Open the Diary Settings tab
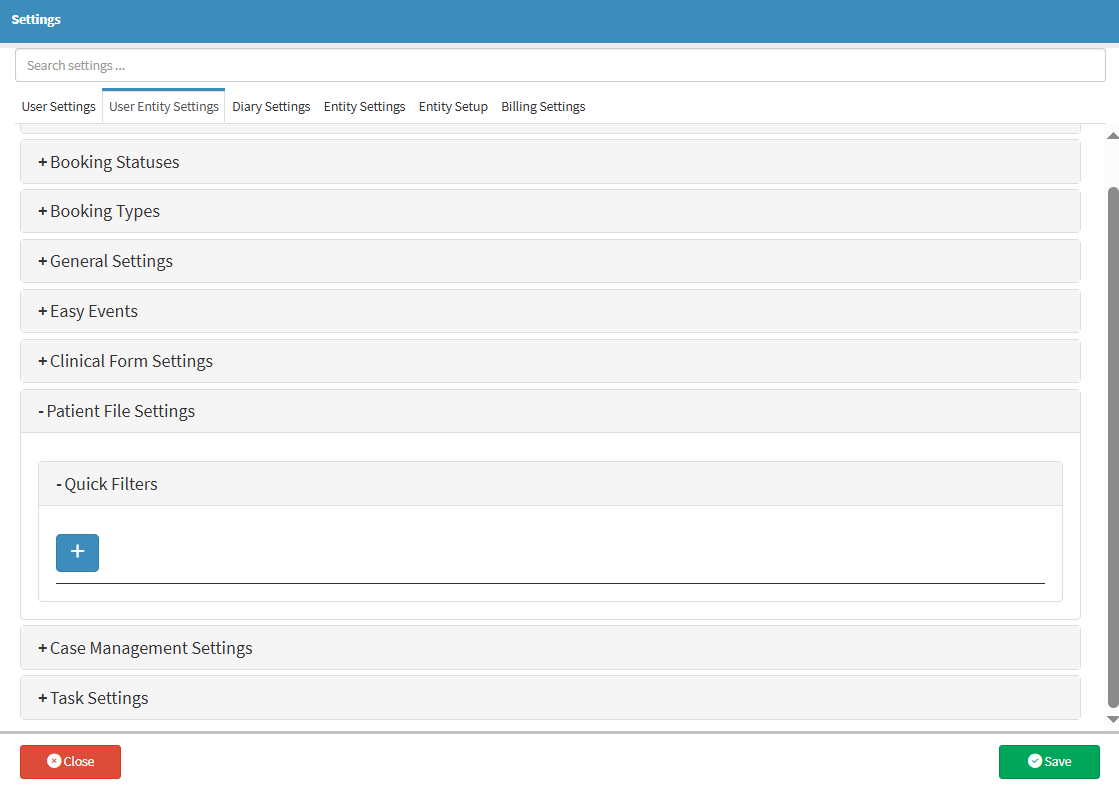Screen dimensions: 1119x790 (271, 107)
